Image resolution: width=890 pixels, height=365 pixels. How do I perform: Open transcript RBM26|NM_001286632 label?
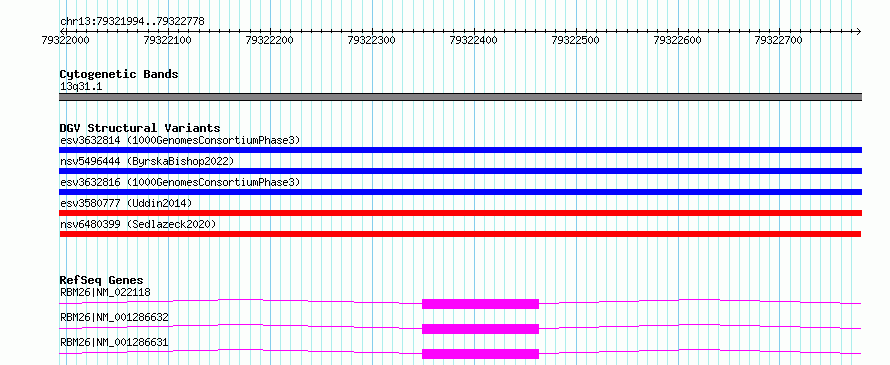pyautogui.click(x=114, y=317)
